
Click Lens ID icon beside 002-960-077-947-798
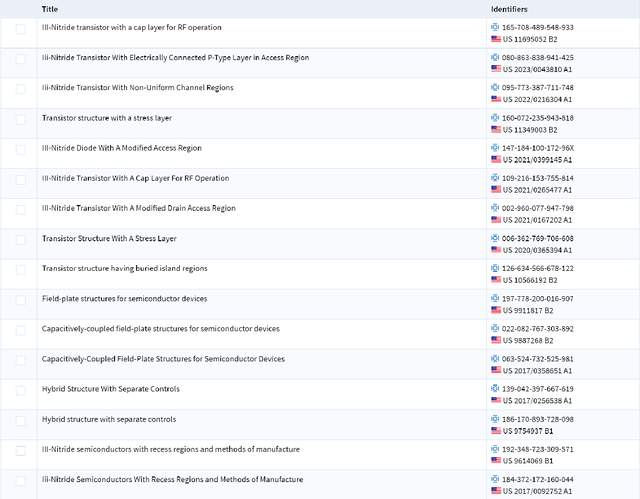pyautogui.click(x=495, y=208)
